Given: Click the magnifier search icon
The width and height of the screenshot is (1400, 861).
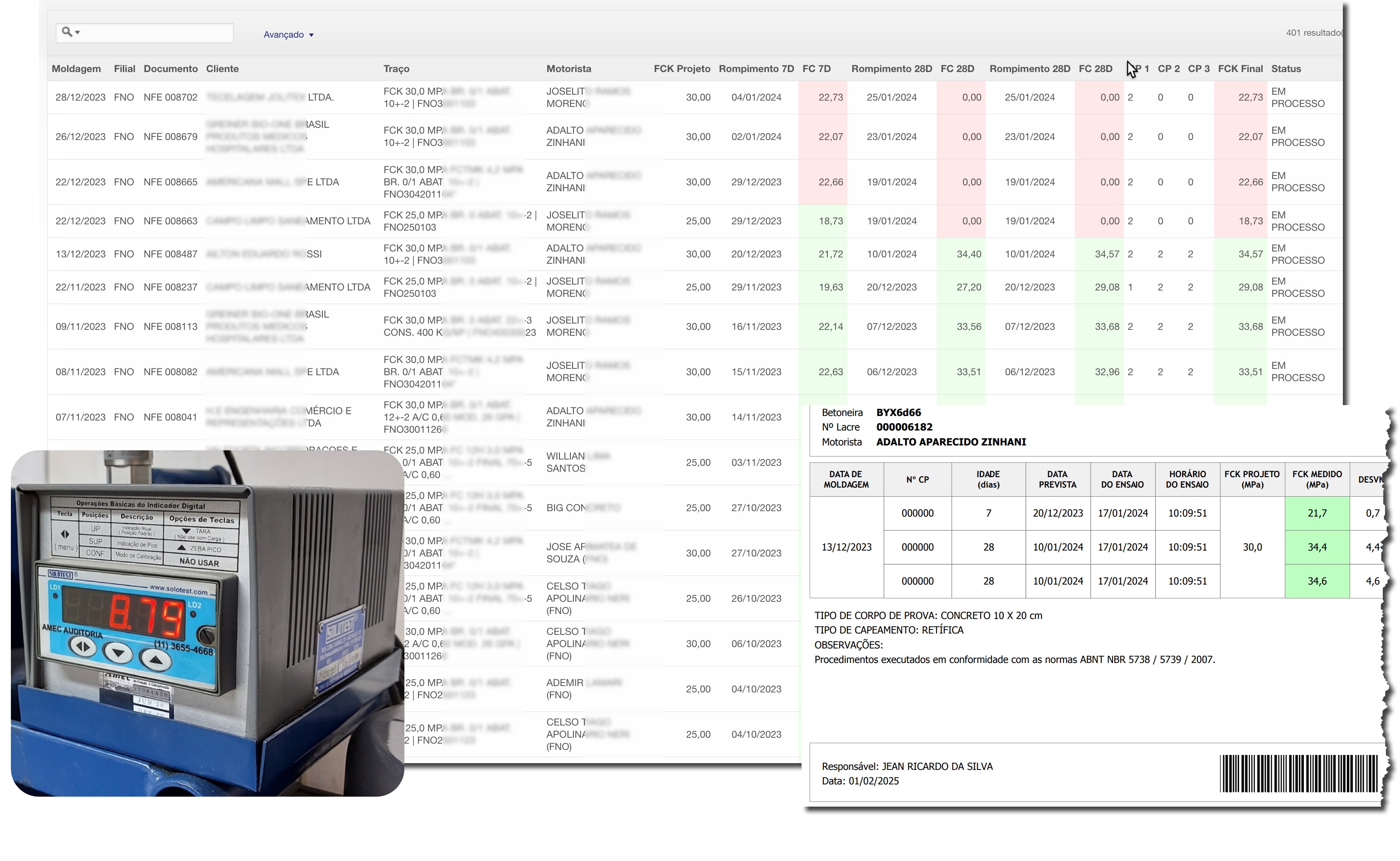Looking at the screenshot, I should (67, 32).
